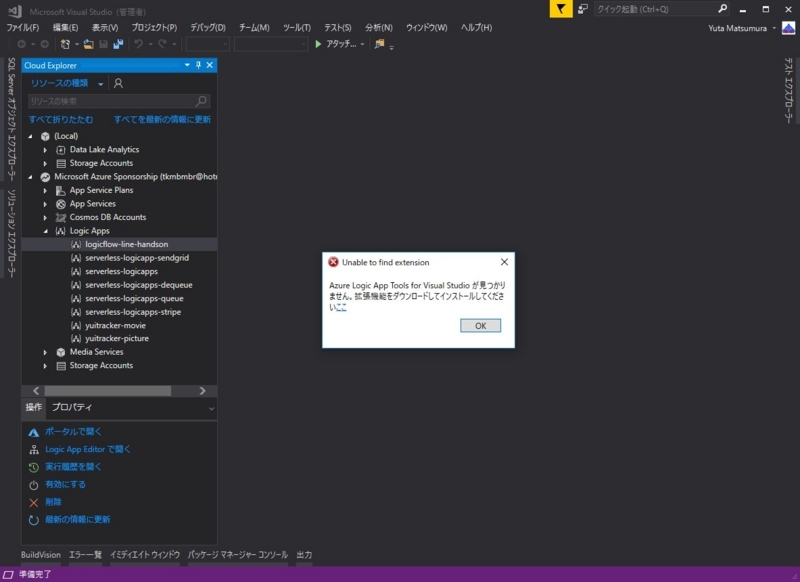This screenshot has width=800, height=582.
Task: Collapse the Logic Apps node
Action: click(x=45, y=231)
